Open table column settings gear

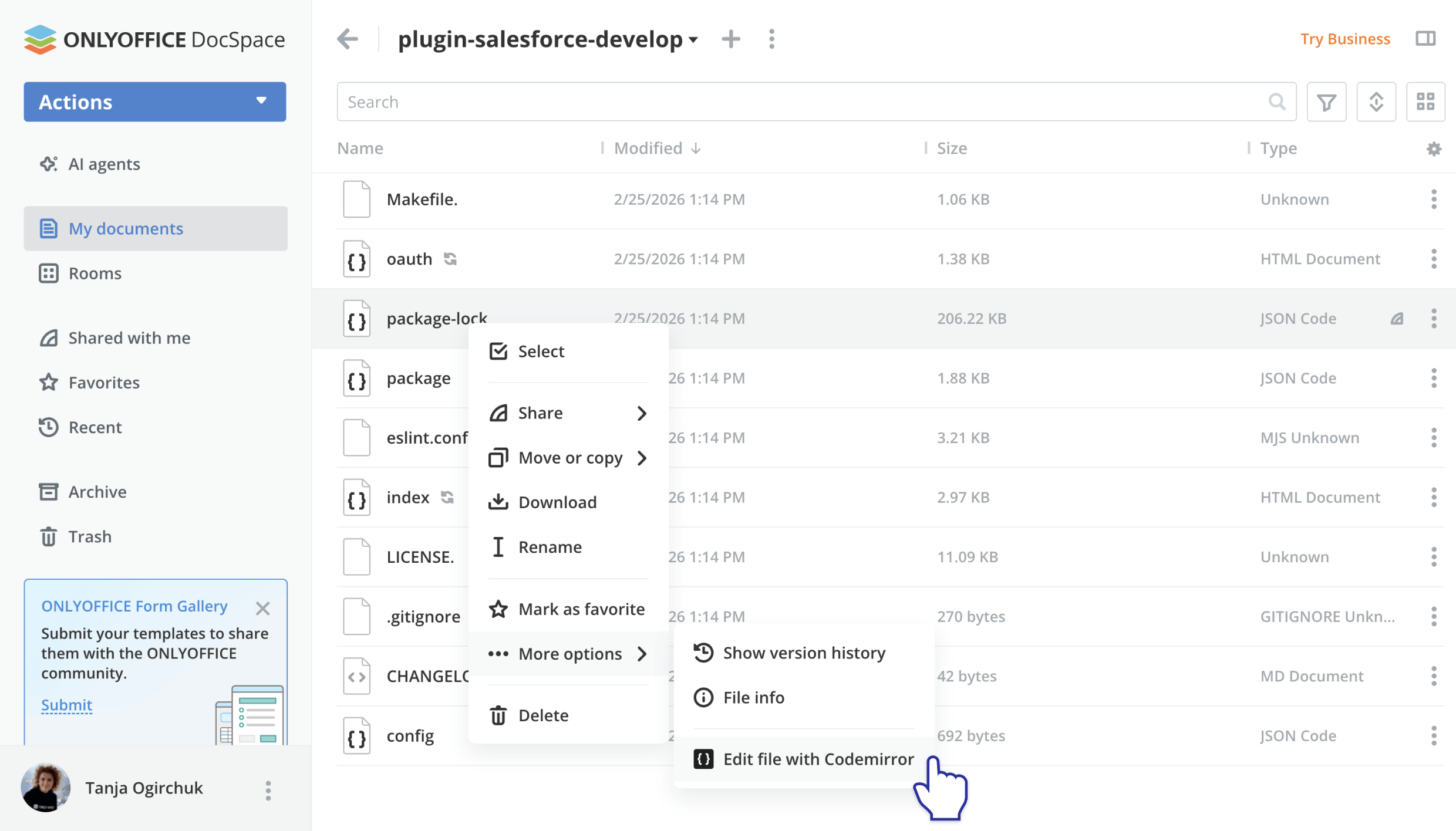point(1434,149)
